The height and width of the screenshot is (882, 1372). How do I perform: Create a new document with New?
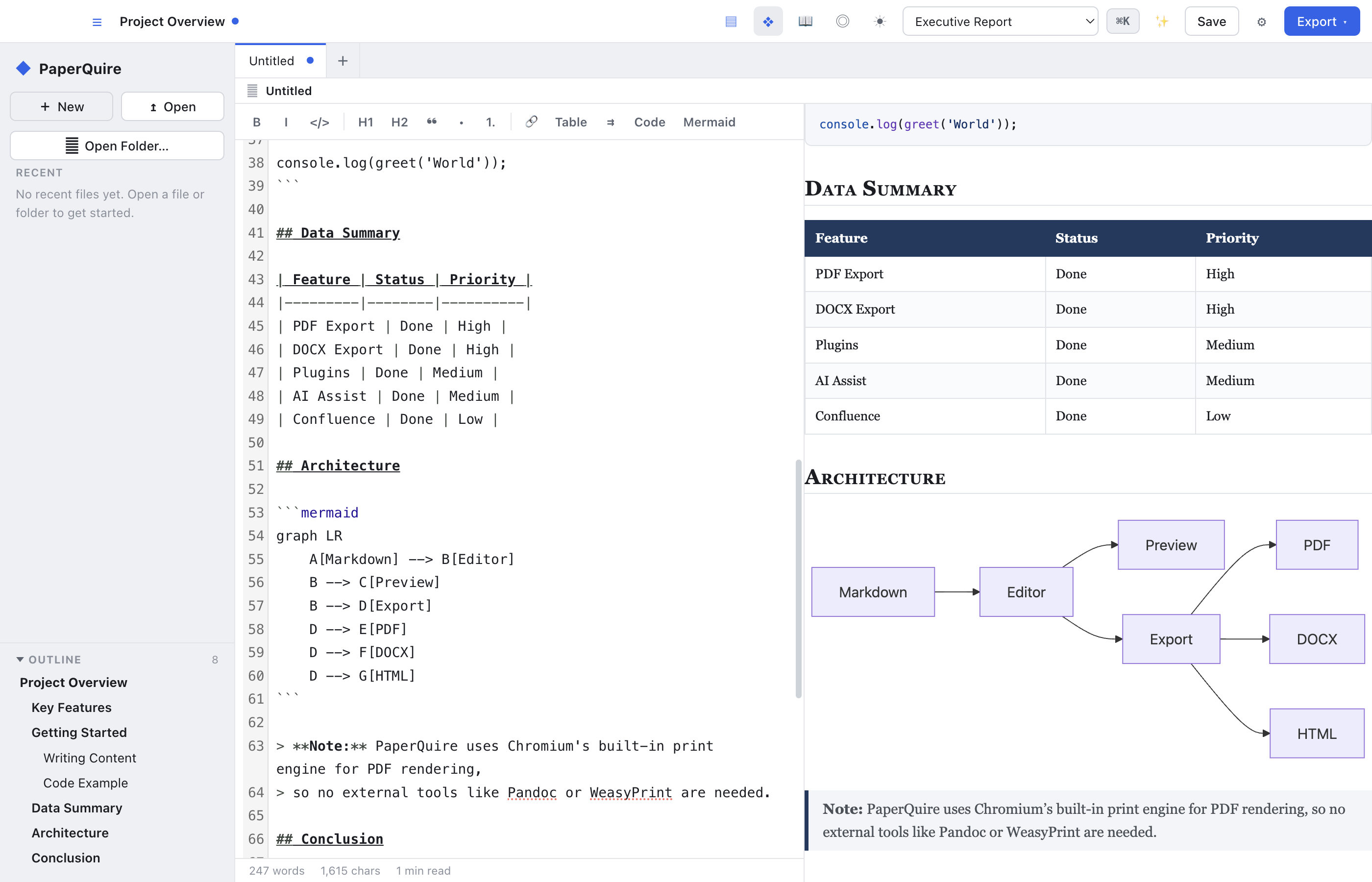(61, 106)
